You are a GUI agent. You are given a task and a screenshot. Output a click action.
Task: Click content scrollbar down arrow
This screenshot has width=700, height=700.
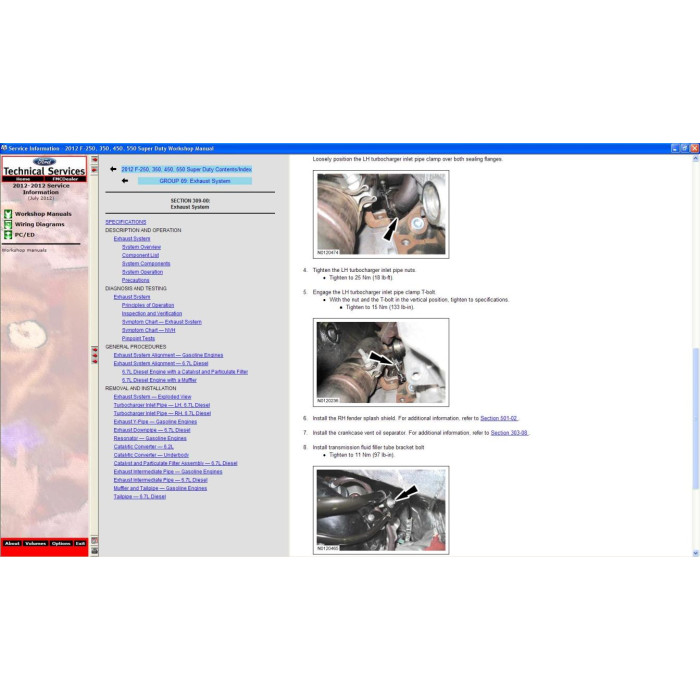[695, 553]
